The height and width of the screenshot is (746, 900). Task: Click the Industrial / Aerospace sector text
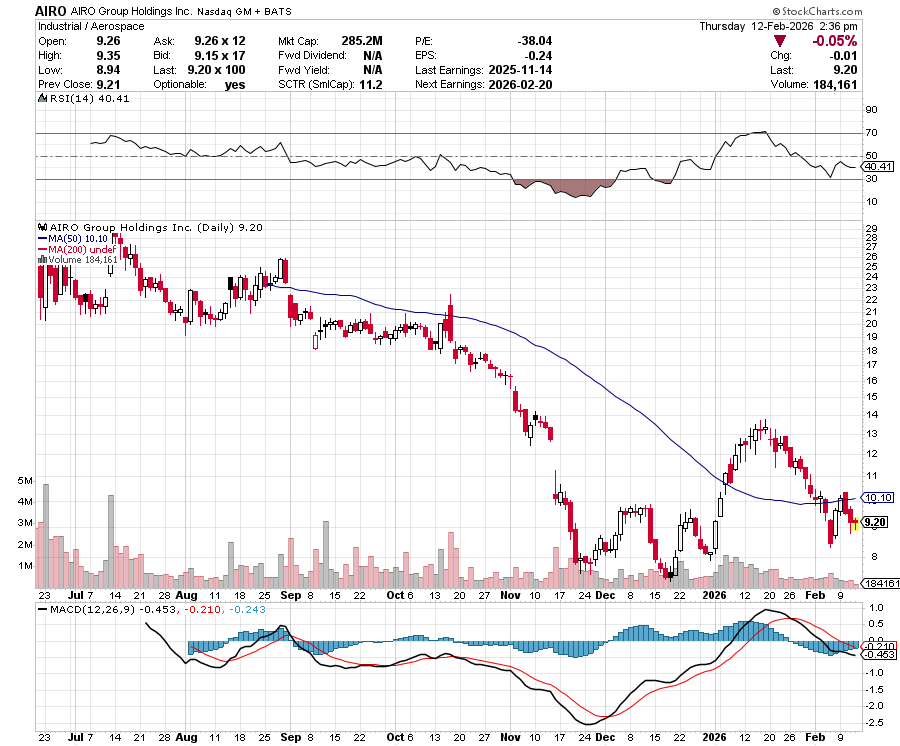(91, 26)
